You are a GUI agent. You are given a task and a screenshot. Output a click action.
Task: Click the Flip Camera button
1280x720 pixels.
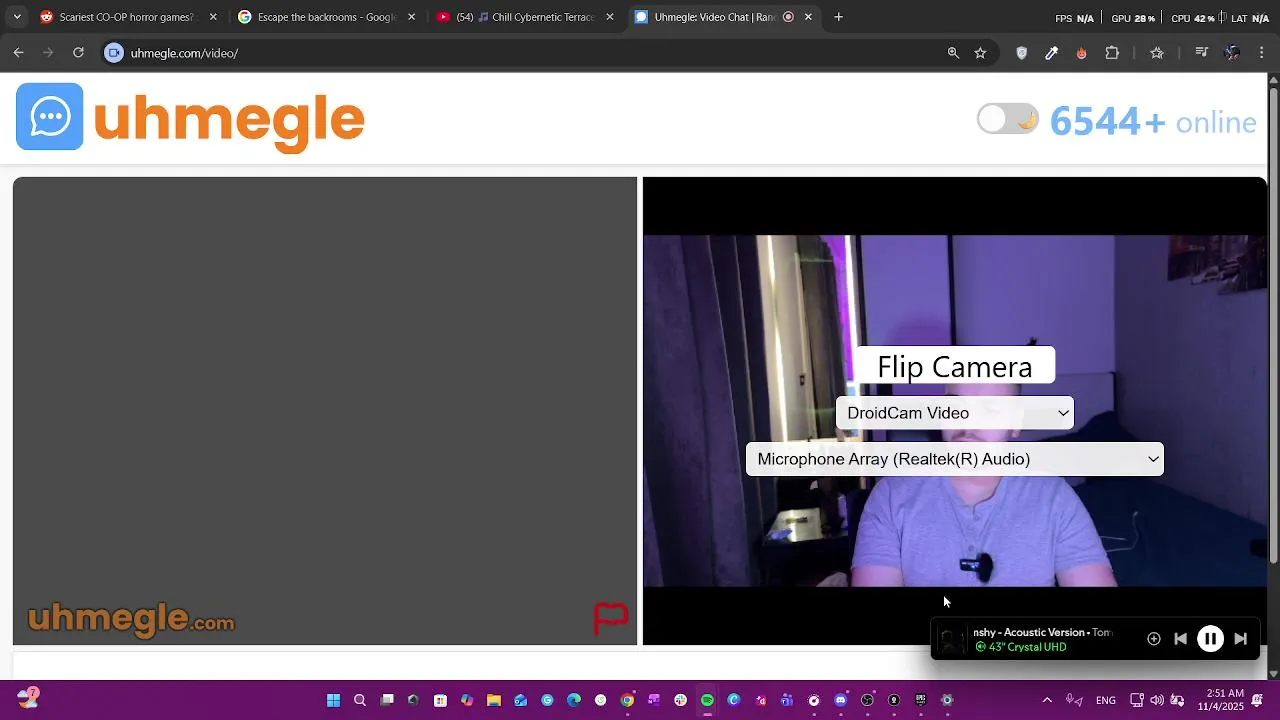click(955, 366)
